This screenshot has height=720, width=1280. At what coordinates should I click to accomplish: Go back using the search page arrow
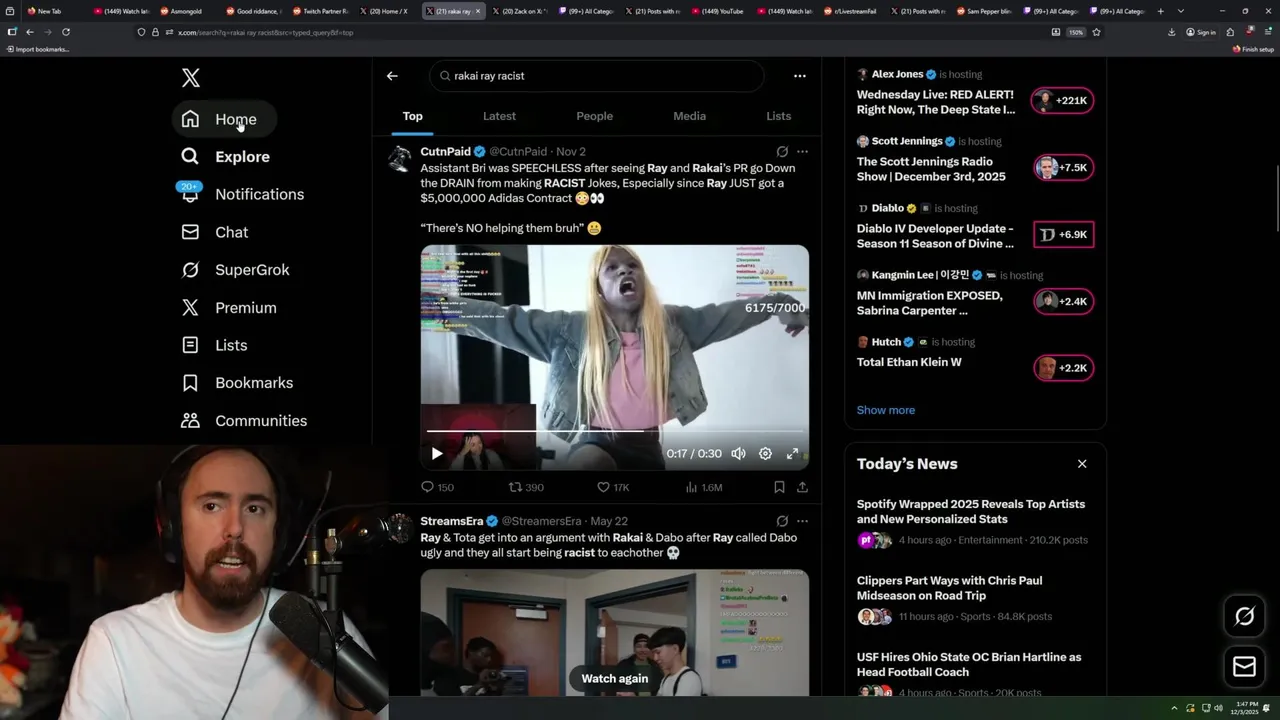coord(392,76)
